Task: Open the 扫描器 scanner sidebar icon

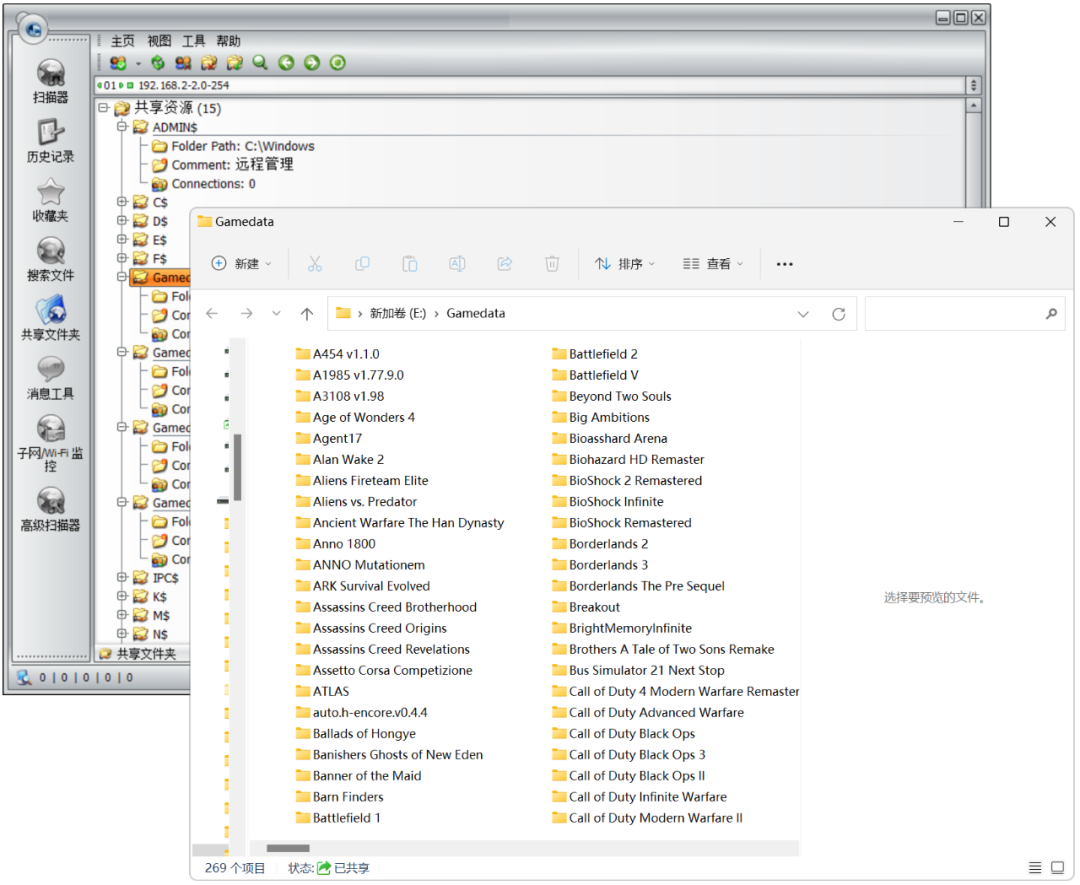Action: [x=50, y=81]
